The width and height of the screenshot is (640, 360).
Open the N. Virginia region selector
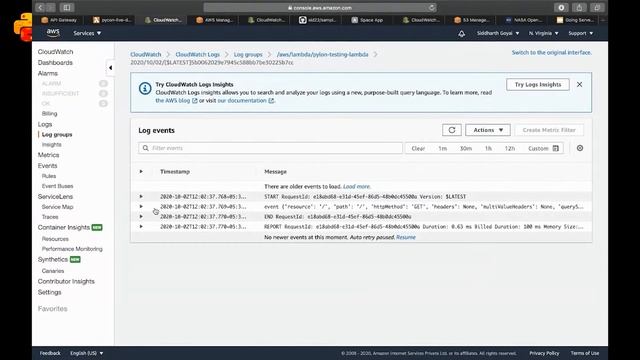(543, 33)
